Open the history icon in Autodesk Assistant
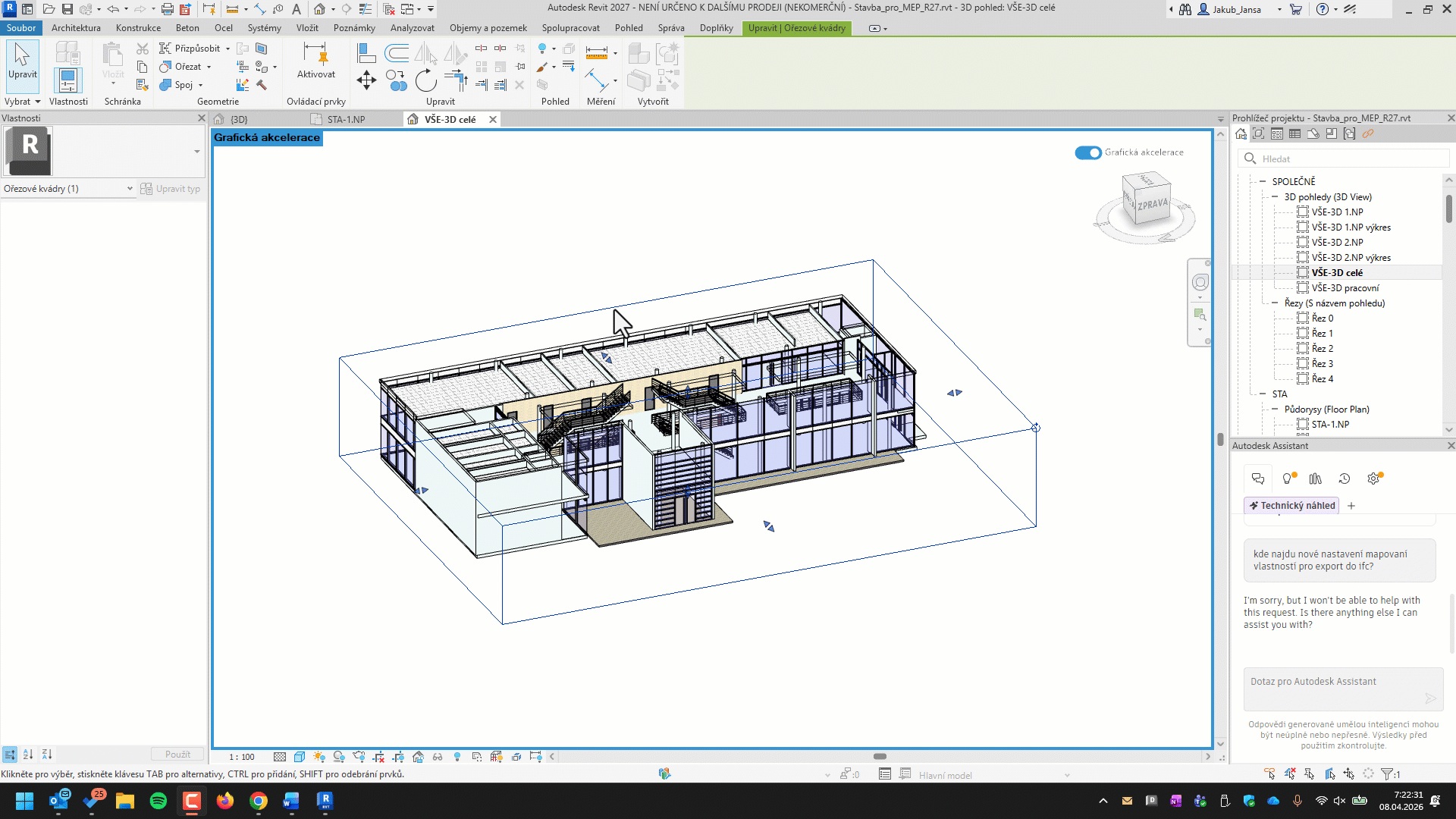 (x=1345, y=479)
